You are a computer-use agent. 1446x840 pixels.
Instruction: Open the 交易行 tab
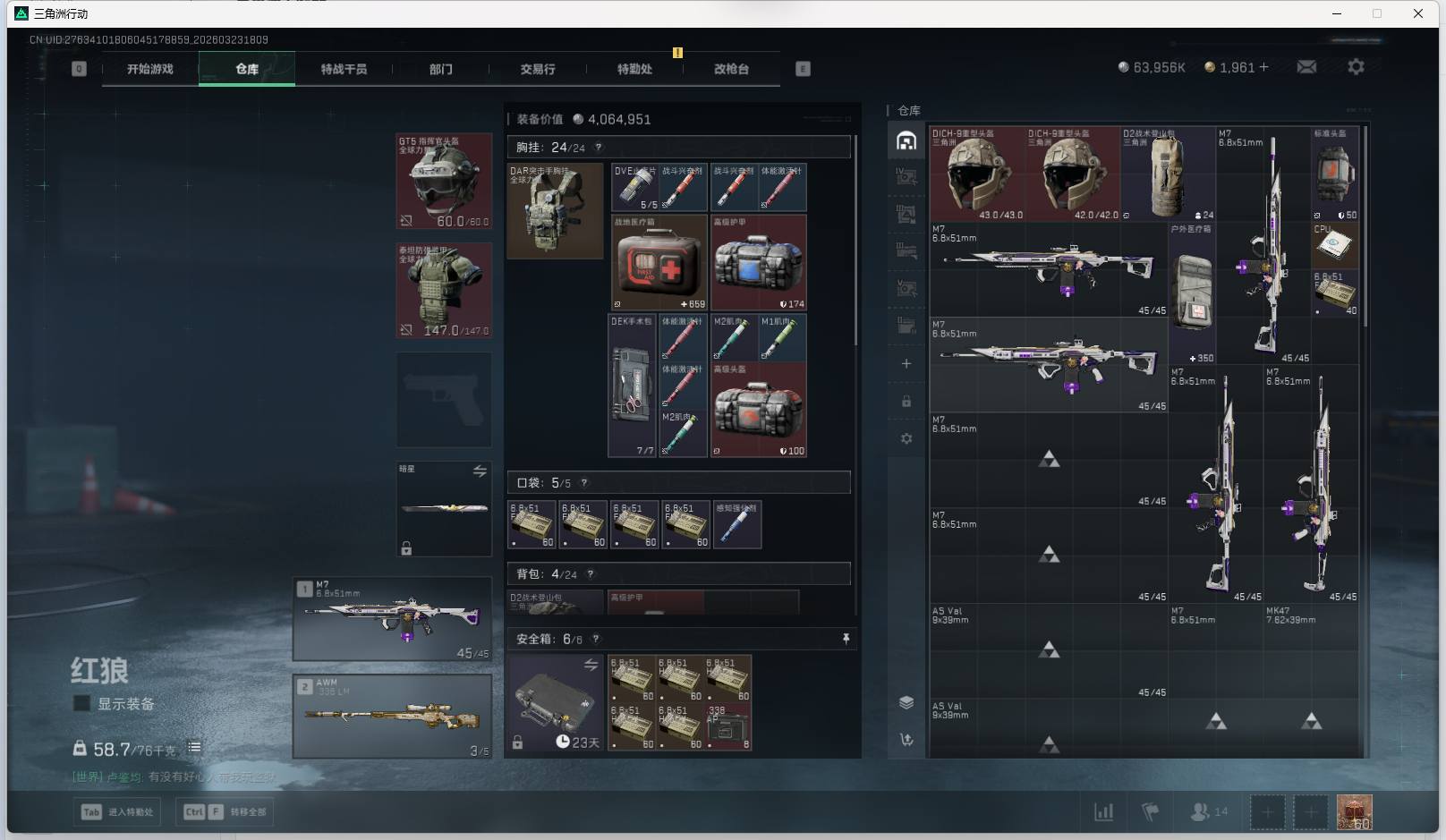click(538, 69)
